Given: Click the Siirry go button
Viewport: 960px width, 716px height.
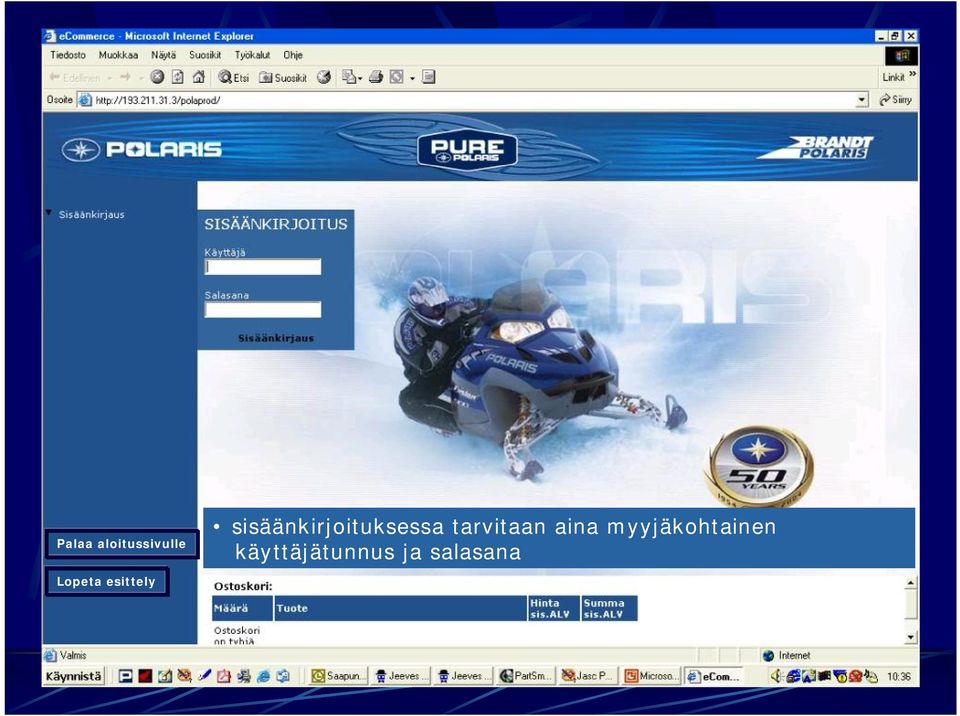Looking at the screenshot, I should pos(896,100).
